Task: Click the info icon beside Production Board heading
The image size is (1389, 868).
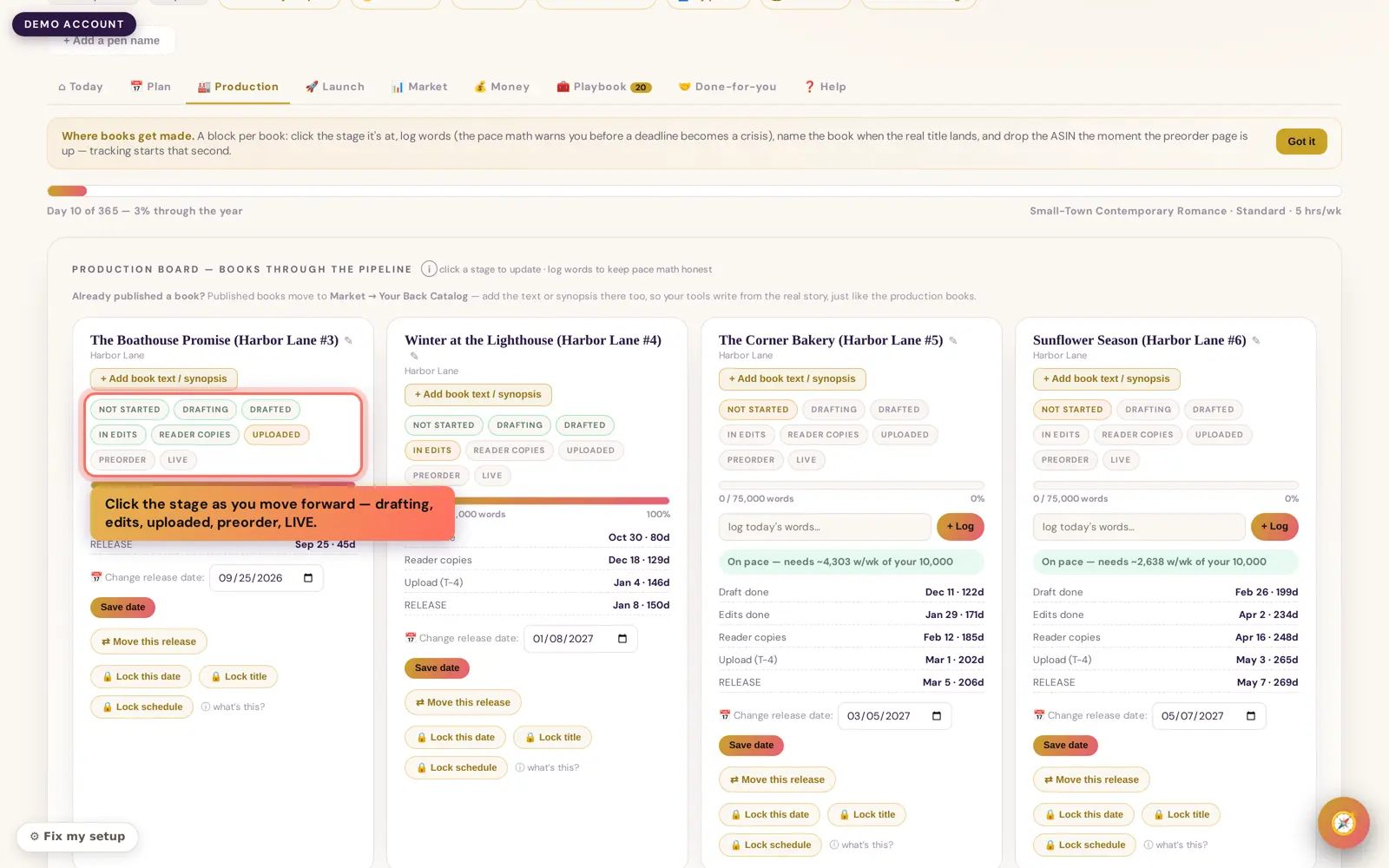Action: click(x=429, y=269)
